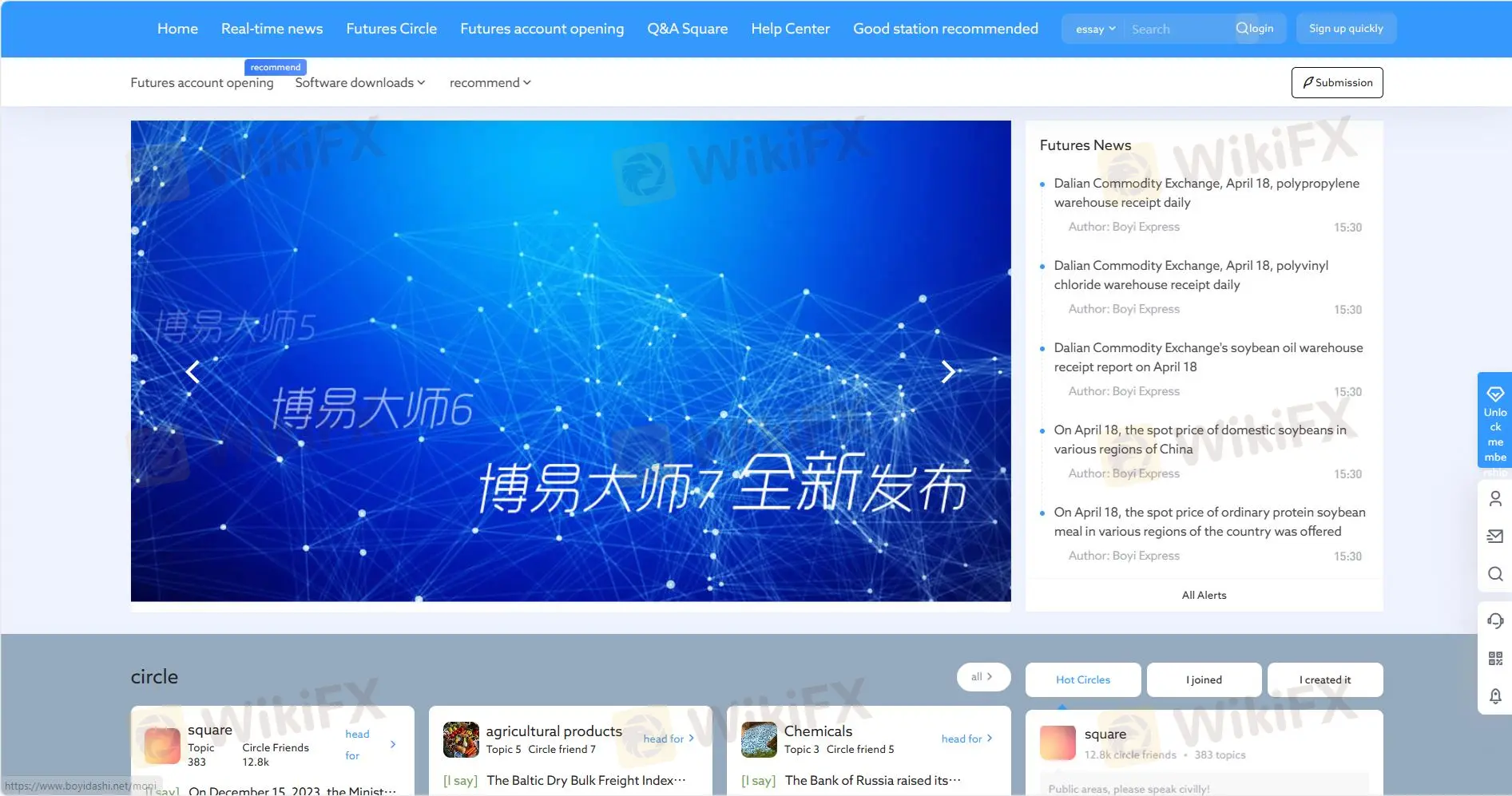Advance to next carousel slide arrow
The image size is (1512, 796).
coord(948,372)
